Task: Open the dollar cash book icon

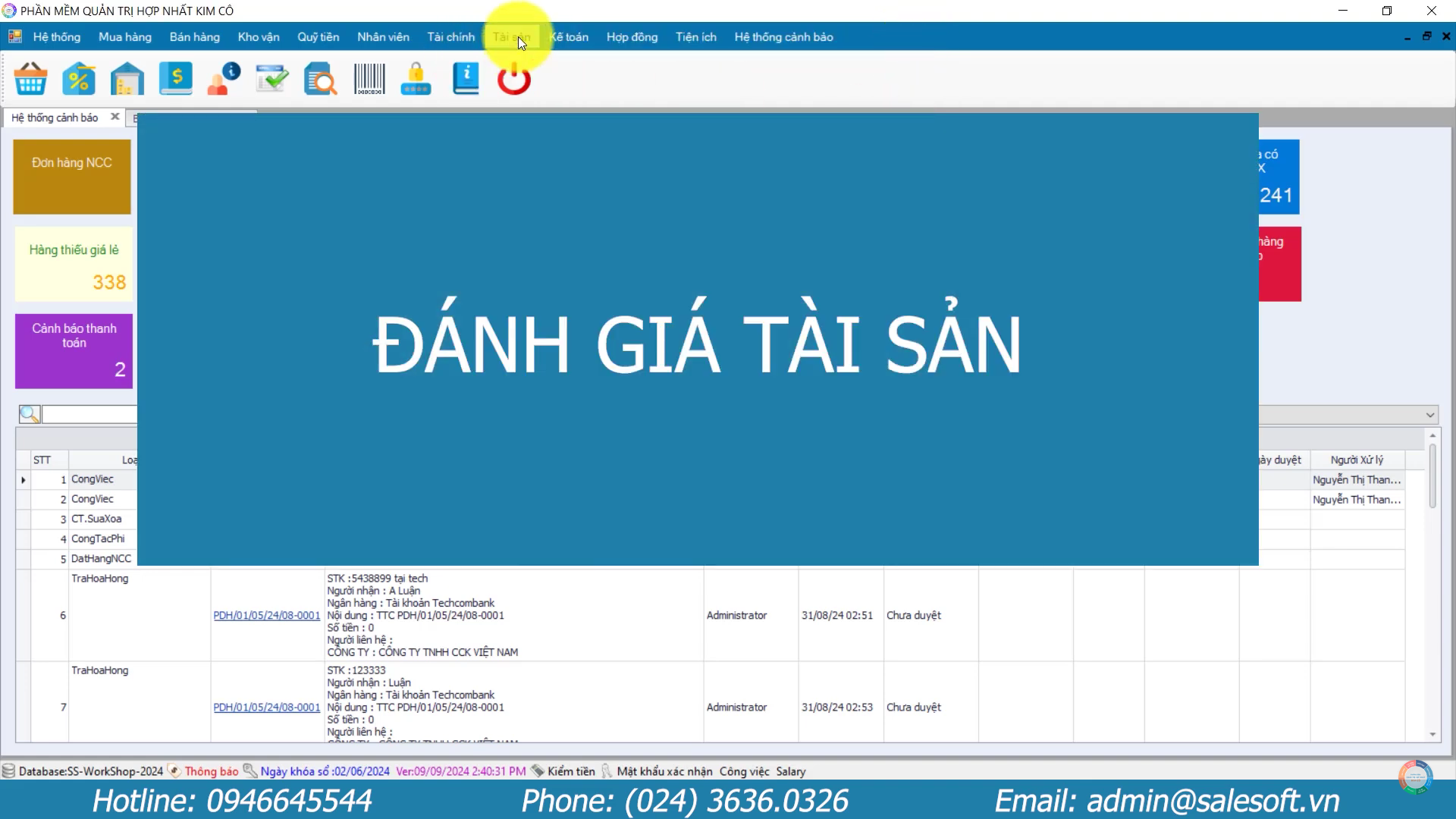Action: pyautogui.click(x=176, y=79)
